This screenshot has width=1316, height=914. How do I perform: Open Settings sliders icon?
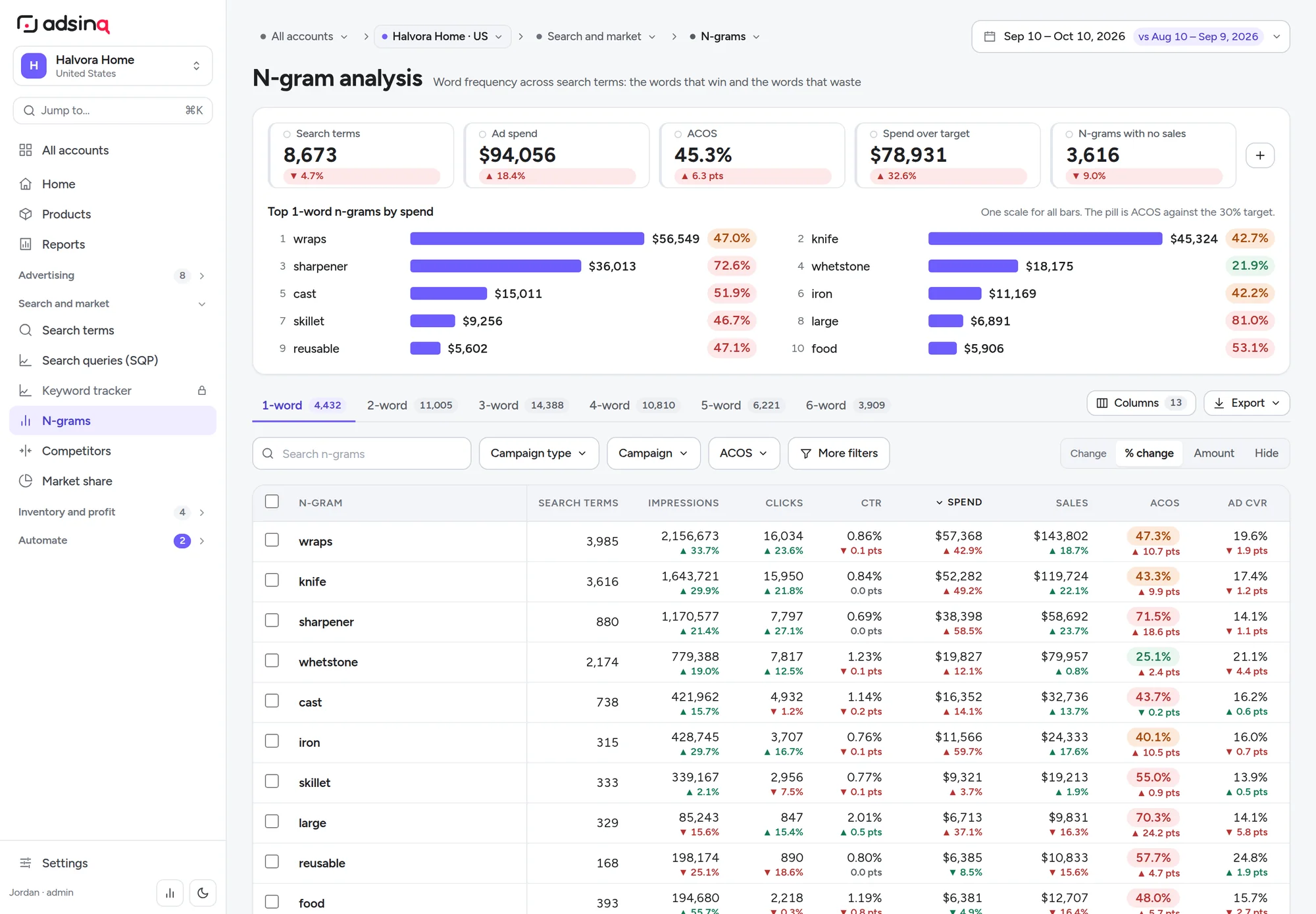pyautogui.click(x=26, y=863)
